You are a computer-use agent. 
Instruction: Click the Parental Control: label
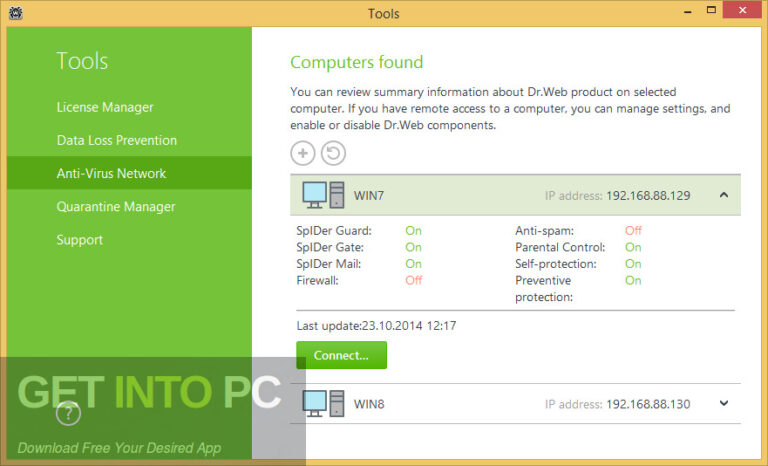pyautogui.click(x=560, y=247)
